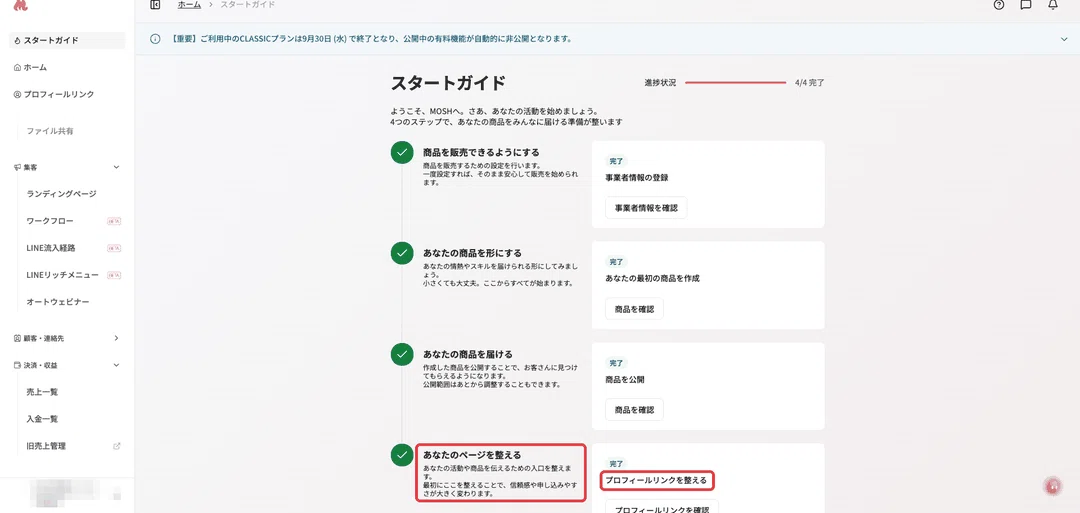The image size is (1080, 513).
Task: Expand the 顧客・連絡先 section chevron
Action: coord(116,338)
